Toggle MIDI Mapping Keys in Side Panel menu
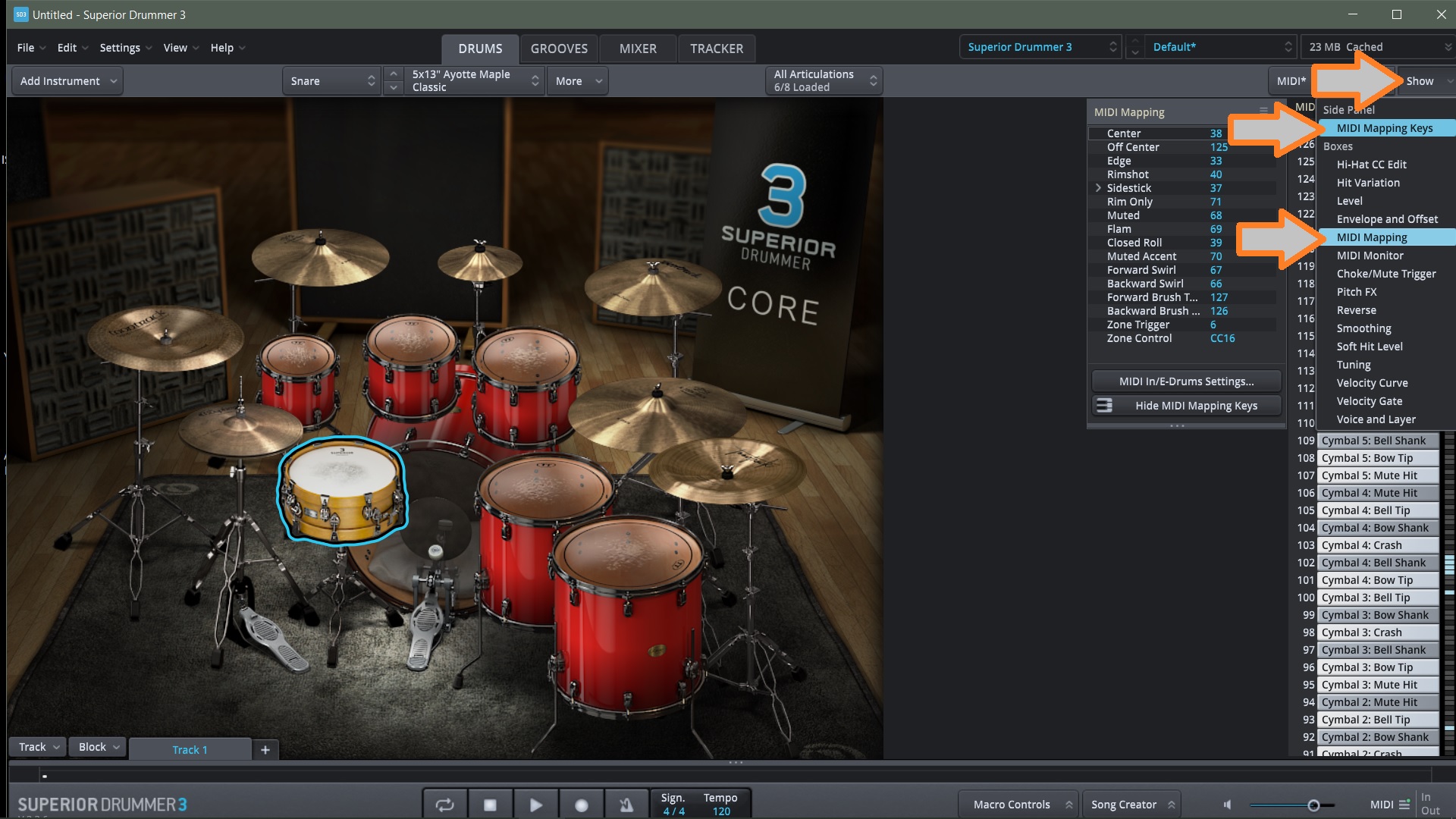The width and height of the screenshot is (1456, 819). [1385, 128]
